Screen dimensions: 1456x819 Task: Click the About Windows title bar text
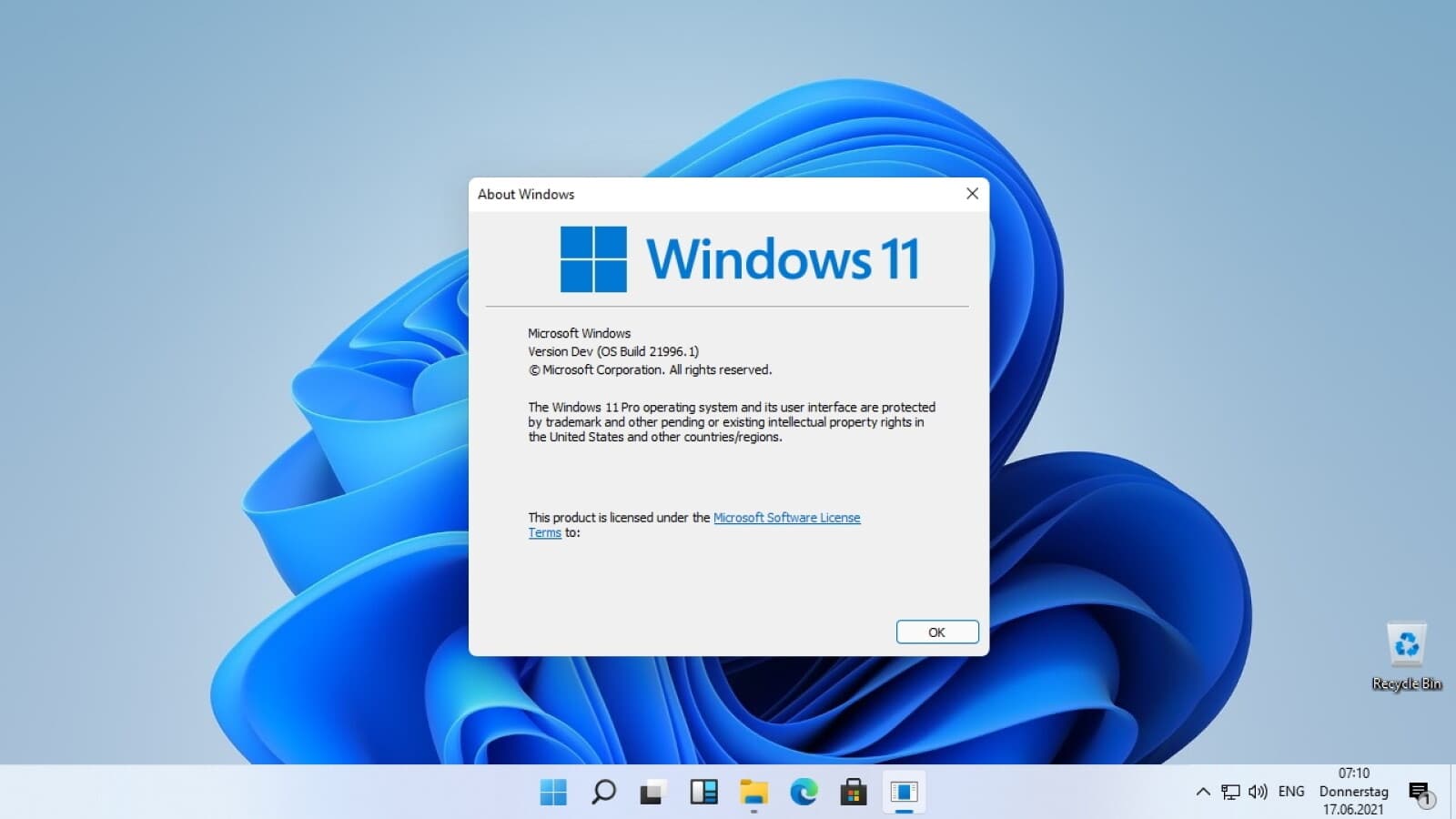[x=526, y=194]
